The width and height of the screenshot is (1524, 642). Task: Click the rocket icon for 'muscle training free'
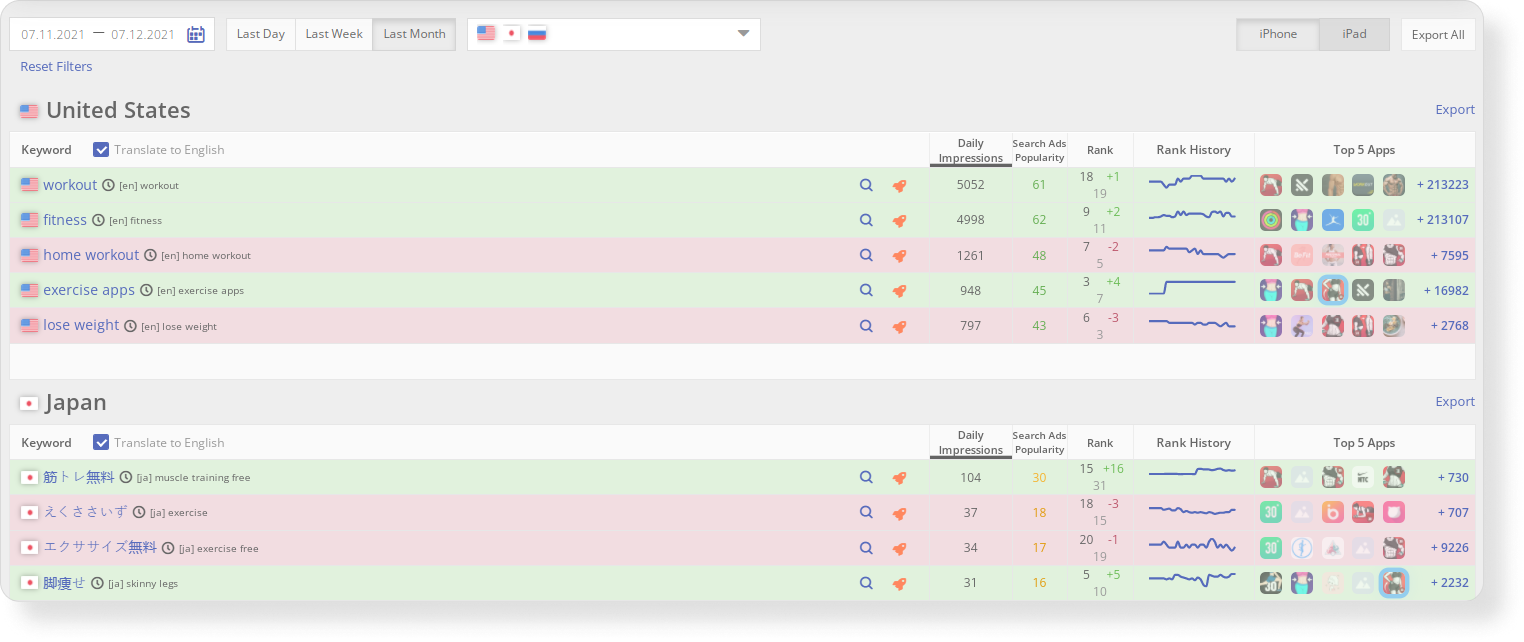point(899,478)
